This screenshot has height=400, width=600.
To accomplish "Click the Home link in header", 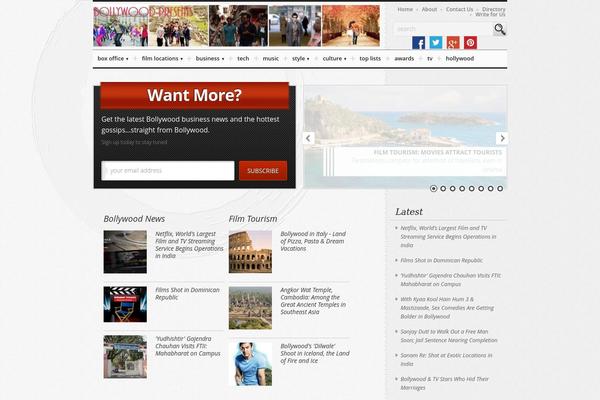I will pyautogui.click(x=405, y=9).
